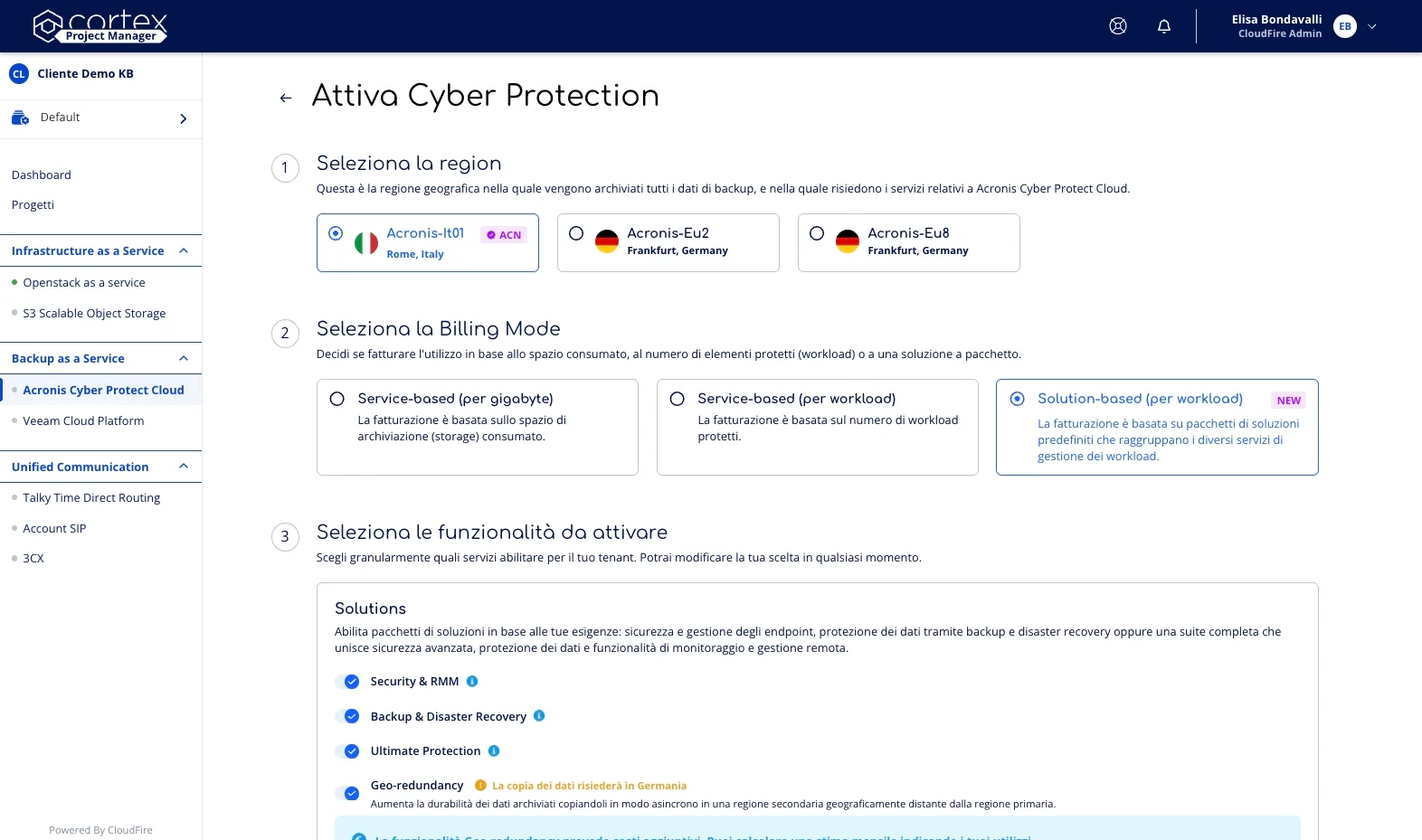Select the Acronis-Eu8 Frankfurt region radio
Screen dimensions: 1422x840
(x=817, y=233)
